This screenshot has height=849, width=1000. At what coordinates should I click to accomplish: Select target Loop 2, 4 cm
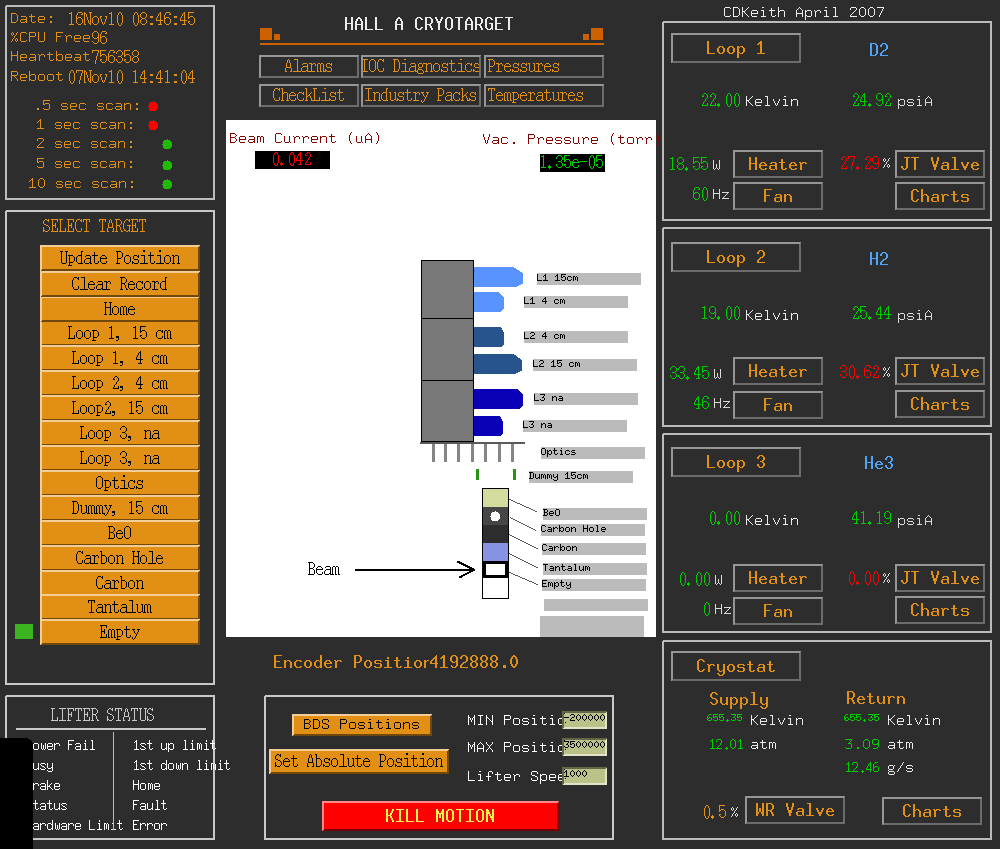pos(120,383)
